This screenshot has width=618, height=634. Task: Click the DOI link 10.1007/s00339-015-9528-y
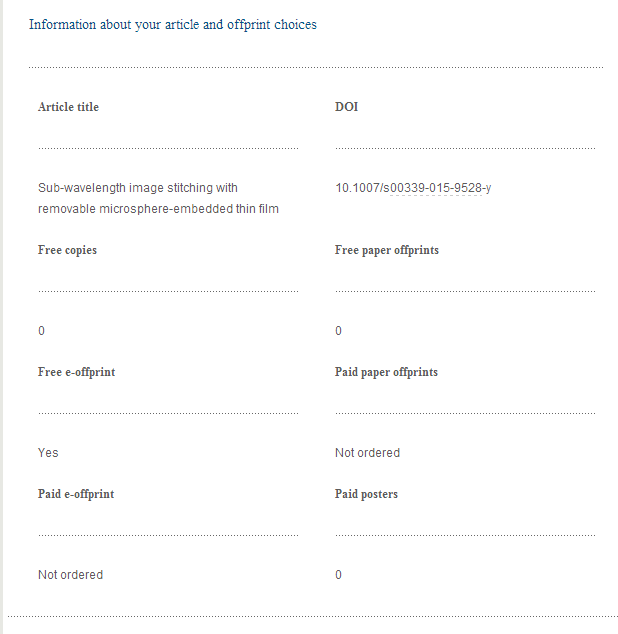tap(413, 188)
